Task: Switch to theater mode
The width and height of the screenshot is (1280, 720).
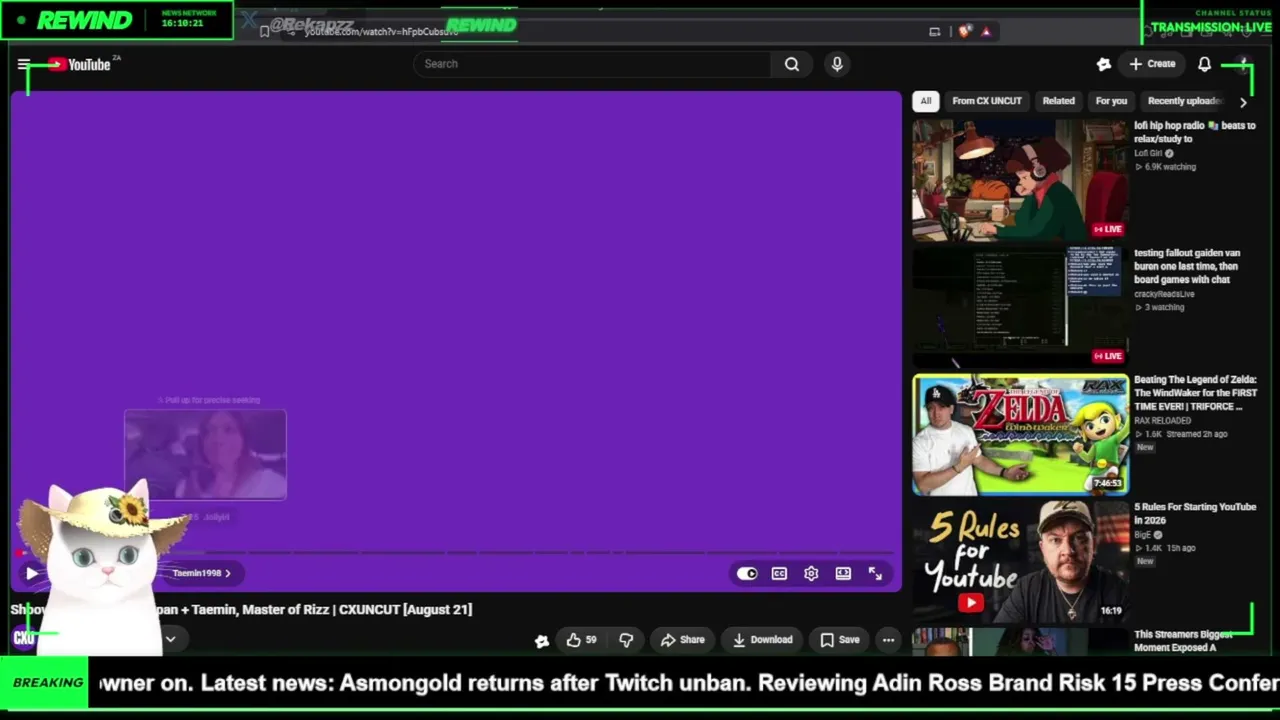Action: coord(843,573)
